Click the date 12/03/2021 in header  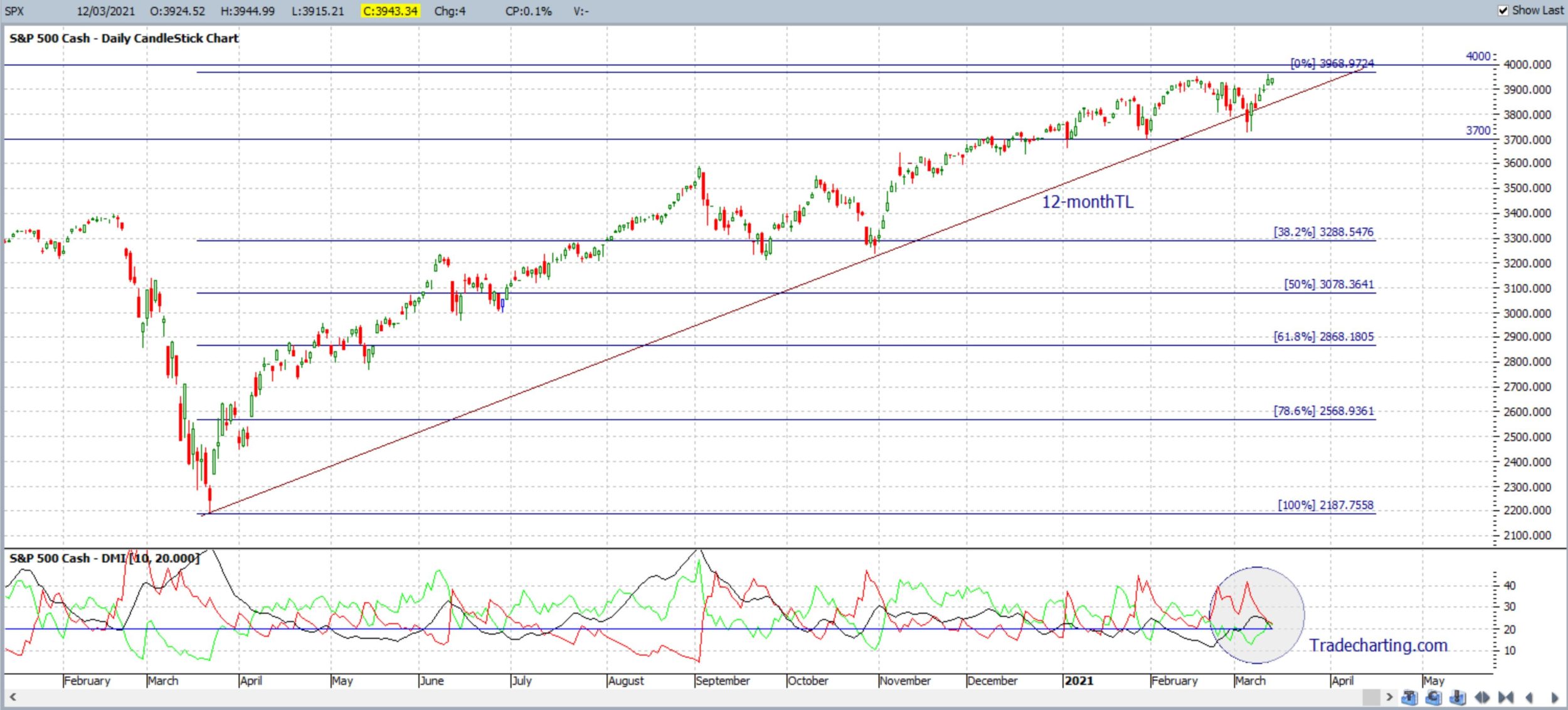click(x=105, y=11)
